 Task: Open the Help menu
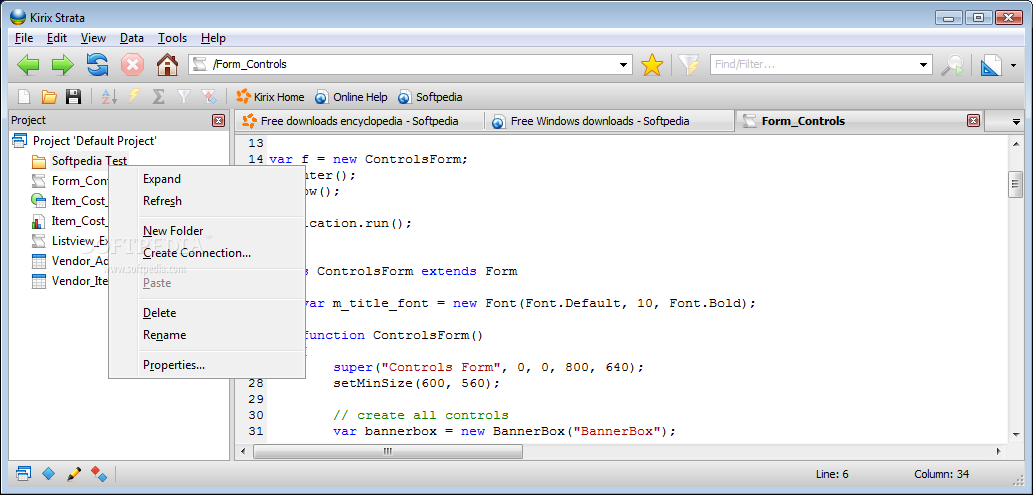[213, 38]
